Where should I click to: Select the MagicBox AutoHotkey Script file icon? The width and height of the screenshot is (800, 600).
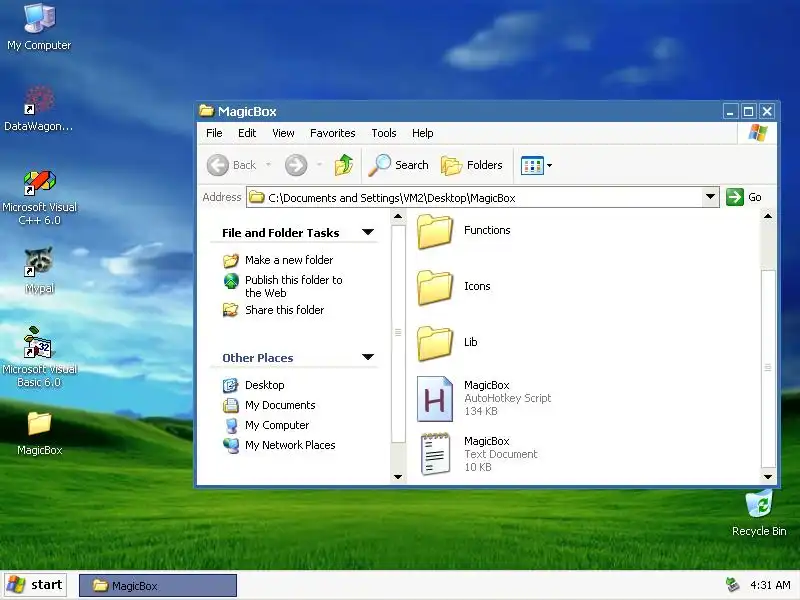point(435,399)
